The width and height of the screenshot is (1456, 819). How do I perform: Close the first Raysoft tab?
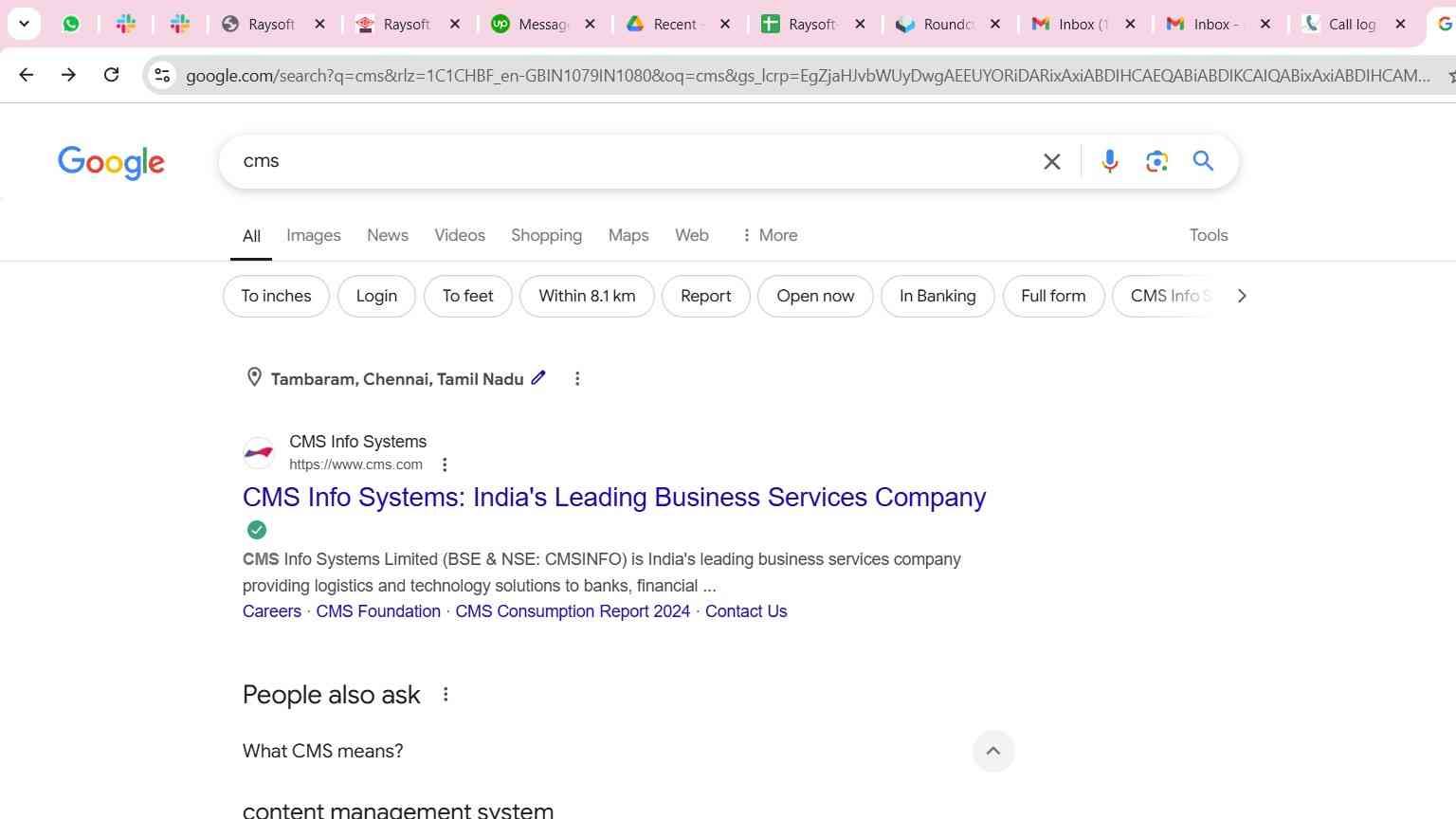[x=319, y=24]
